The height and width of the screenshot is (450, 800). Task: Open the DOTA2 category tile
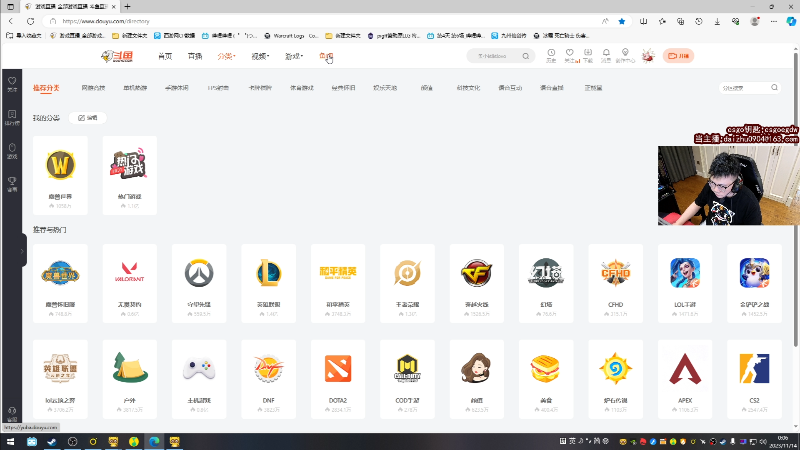click(x=338, y=379)
